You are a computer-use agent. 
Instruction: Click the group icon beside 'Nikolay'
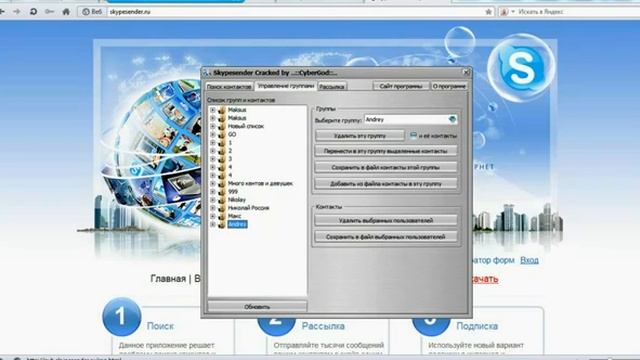tap(222, 200)
